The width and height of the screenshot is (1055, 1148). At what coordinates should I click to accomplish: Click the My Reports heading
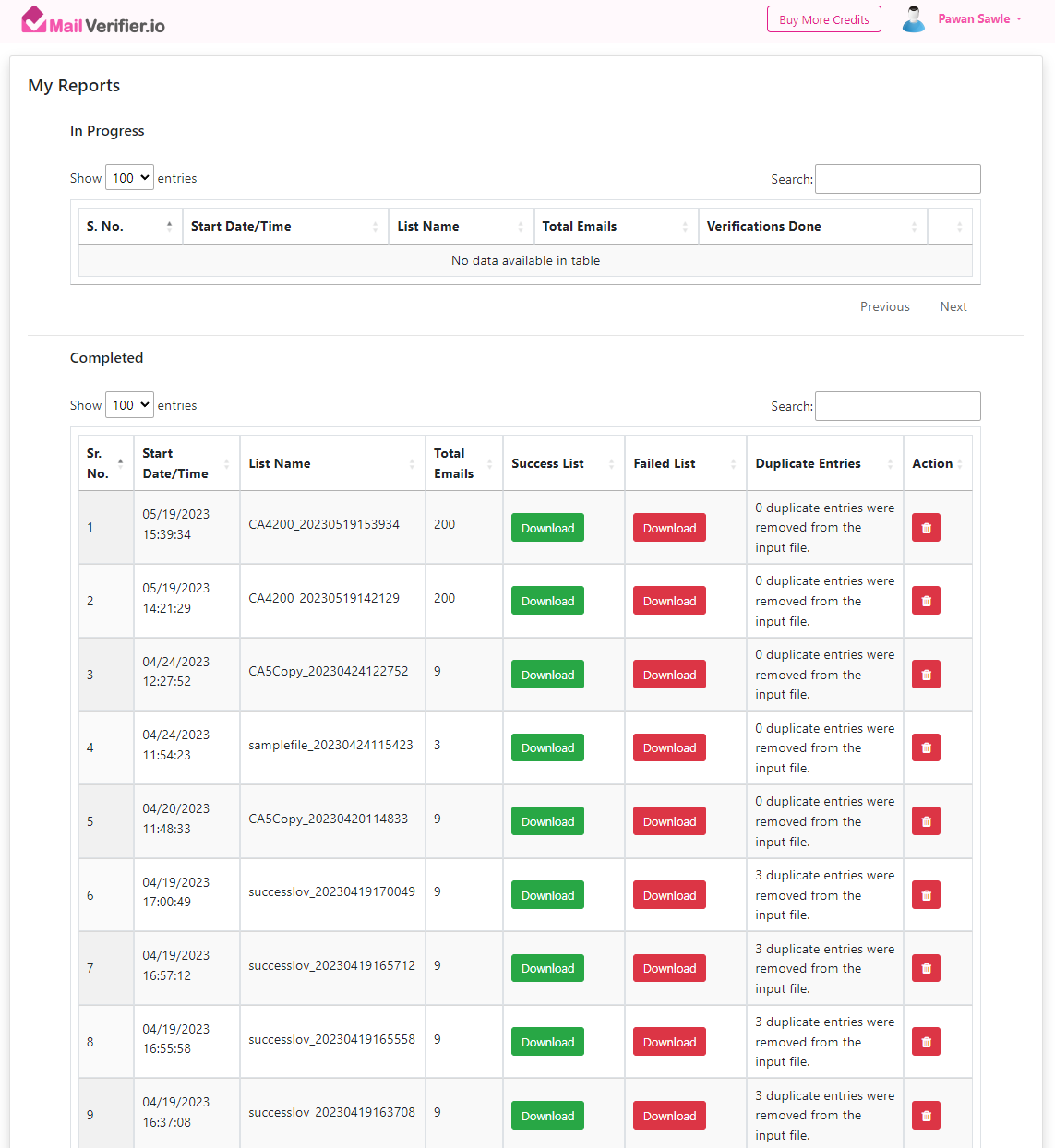pos(74,85)
